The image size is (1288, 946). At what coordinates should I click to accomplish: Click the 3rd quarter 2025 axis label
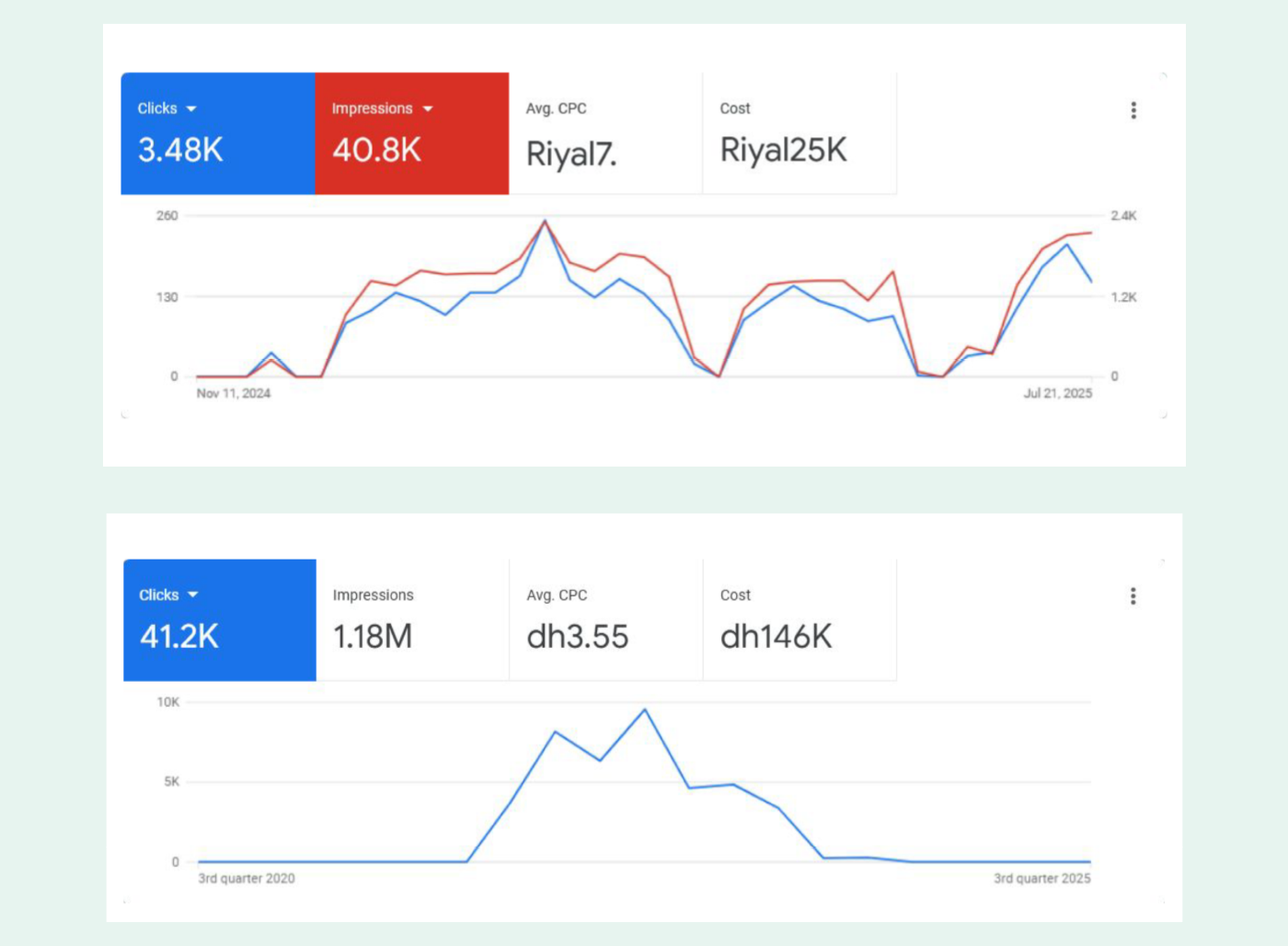tap(1041, 878)
